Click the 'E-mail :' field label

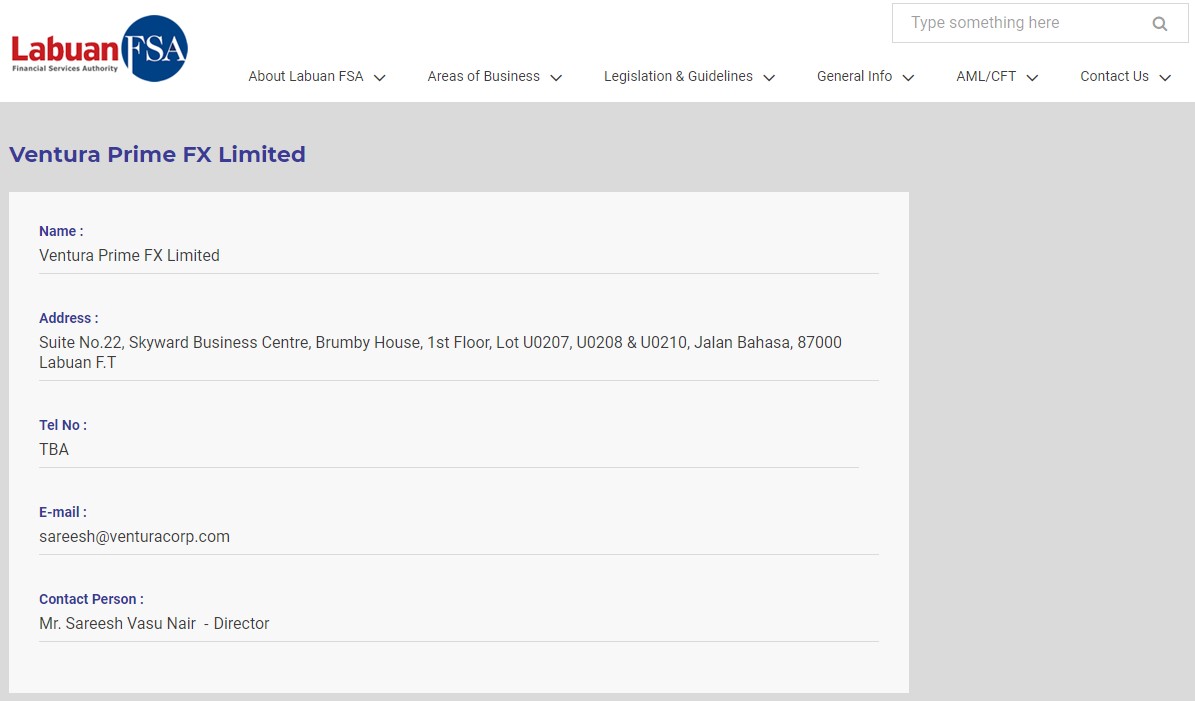point(63,512)
